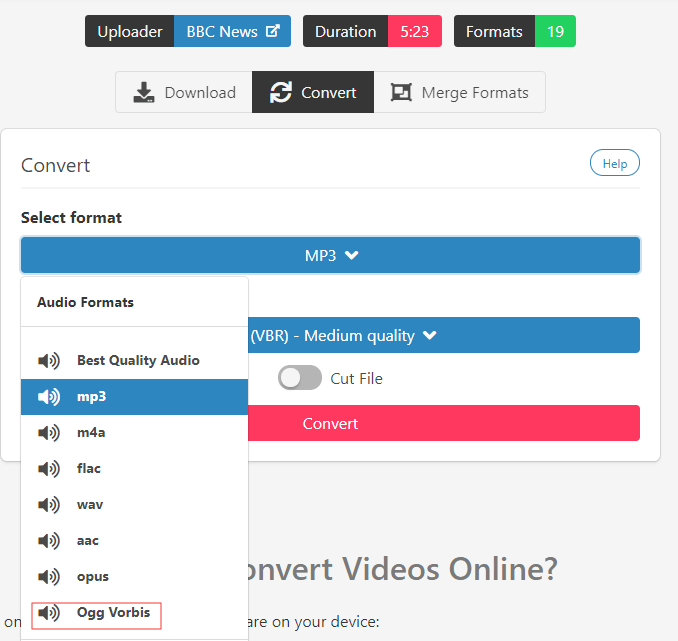Click speaker icon beside Ogg Vorbis
Viewport: 678px width, 641px height.
point(49,612)
